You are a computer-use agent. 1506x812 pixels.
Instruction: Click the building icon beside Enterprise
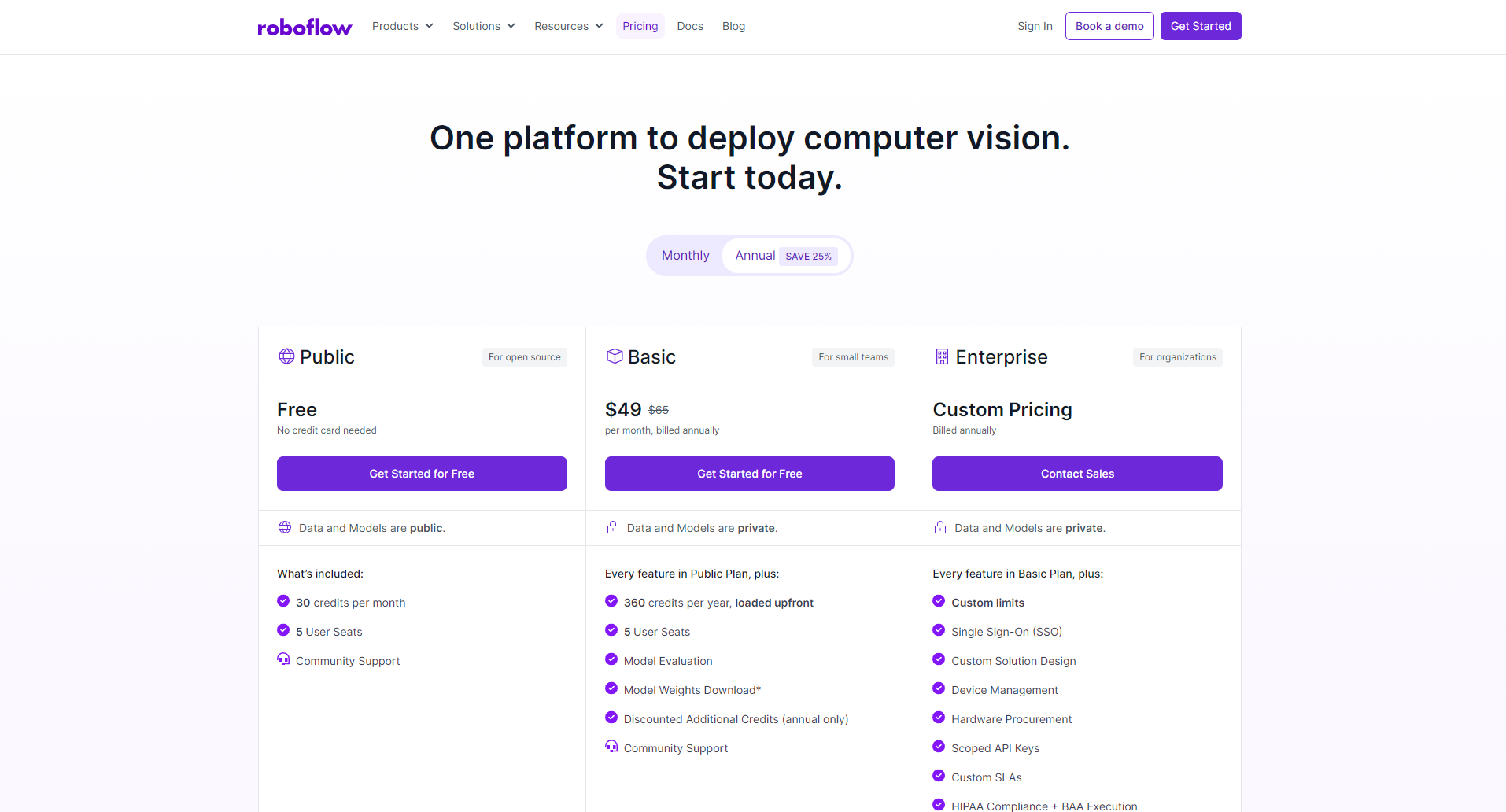(942, 356)
